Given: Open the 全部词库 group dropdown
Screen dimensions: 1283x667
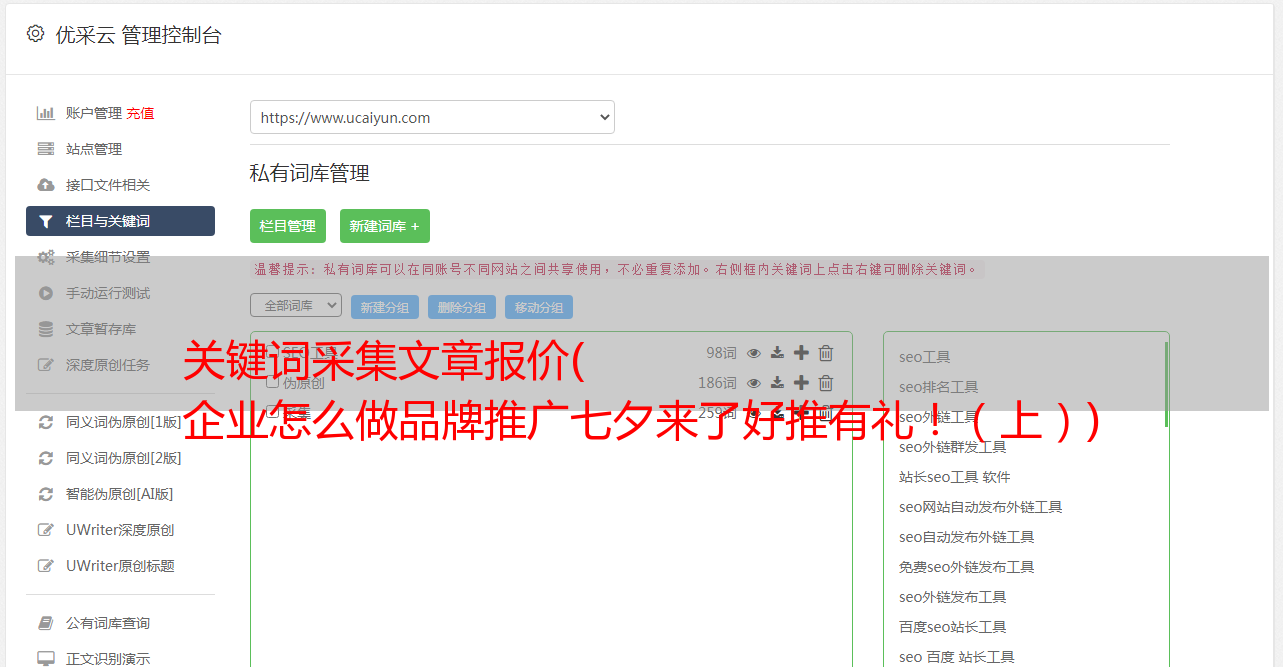Looking at the screenshot, I should [x=296, y=305].
